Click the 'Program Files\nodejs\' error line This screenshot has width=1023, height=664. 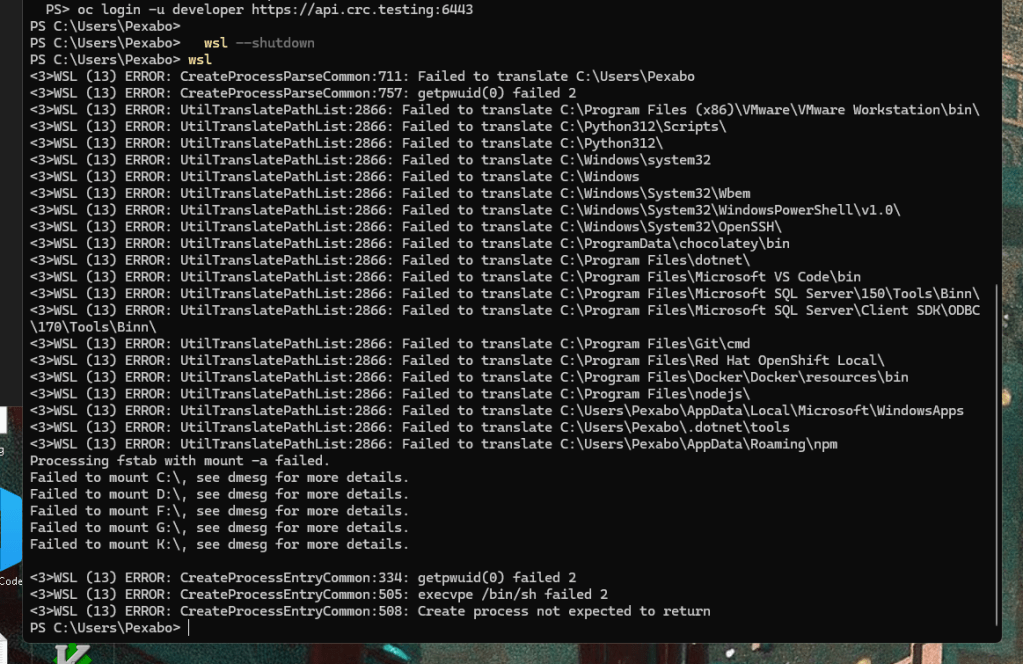point(390,394)
